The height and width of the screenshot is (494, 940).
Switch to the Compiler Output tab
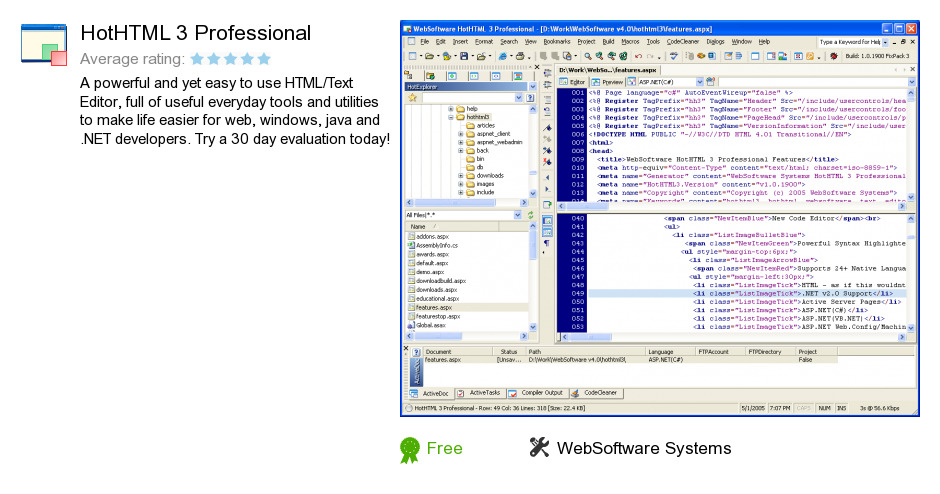point(537,393)
